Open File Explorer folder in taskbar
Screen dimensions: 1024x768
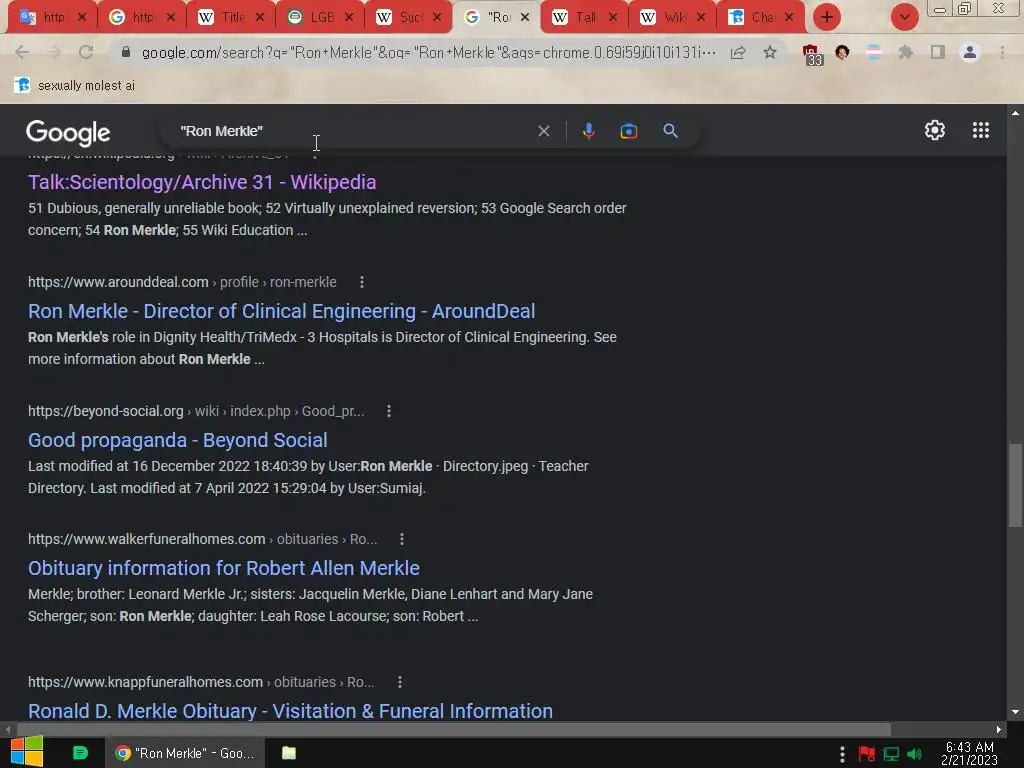point(289,753)
